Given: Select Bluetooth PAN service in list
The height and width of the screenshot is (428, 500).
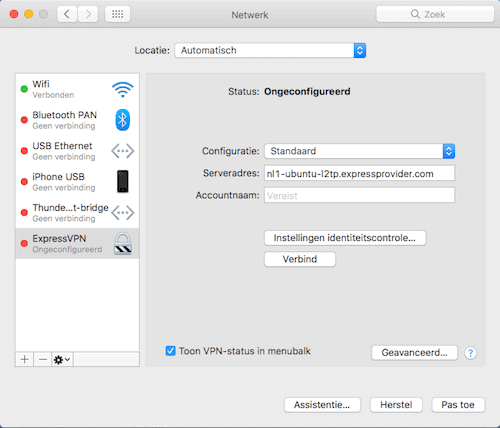Looking at the screenshot, I should (77, 120).
